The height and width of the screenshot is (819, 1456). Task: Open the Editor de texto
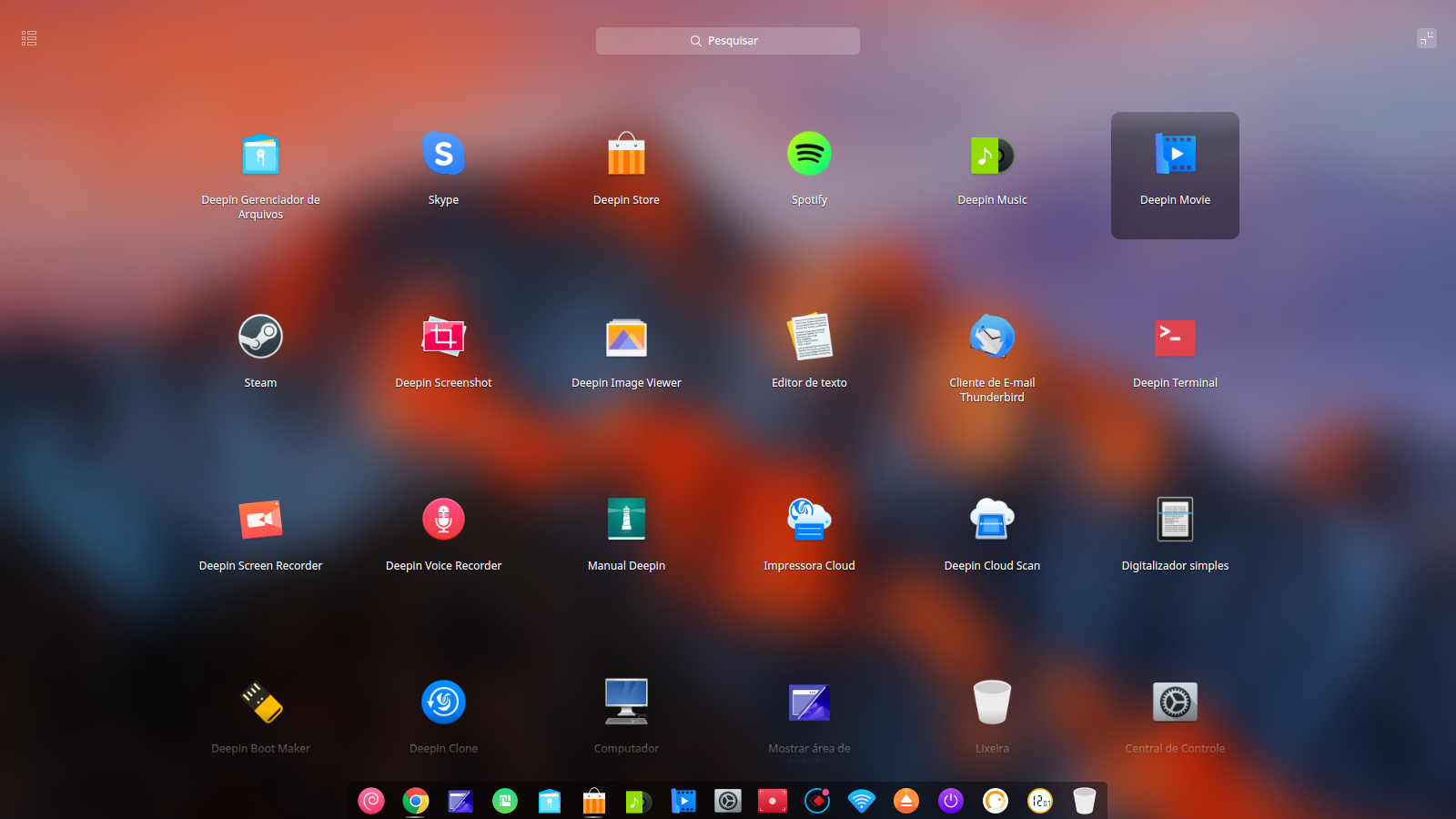point(809,338)
